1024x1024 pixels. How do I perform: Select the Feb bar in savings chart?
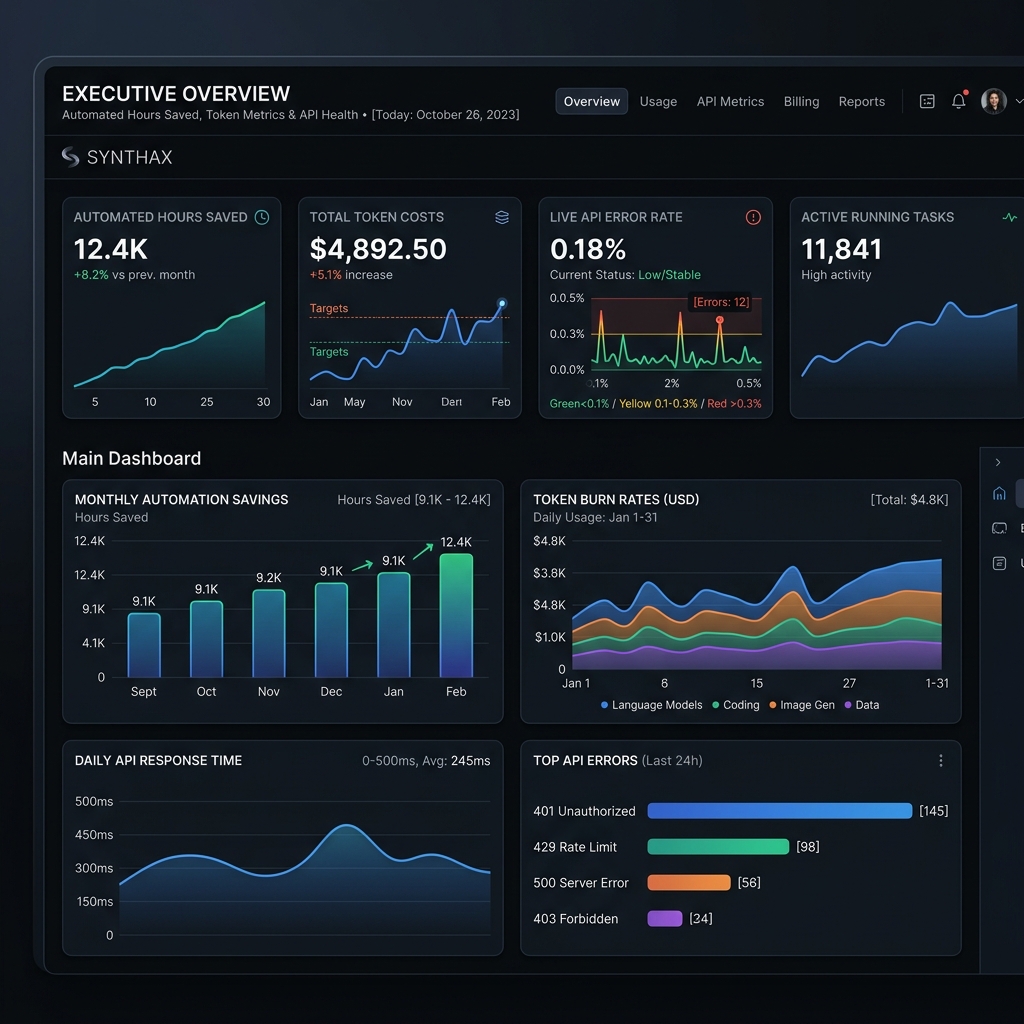456,615
